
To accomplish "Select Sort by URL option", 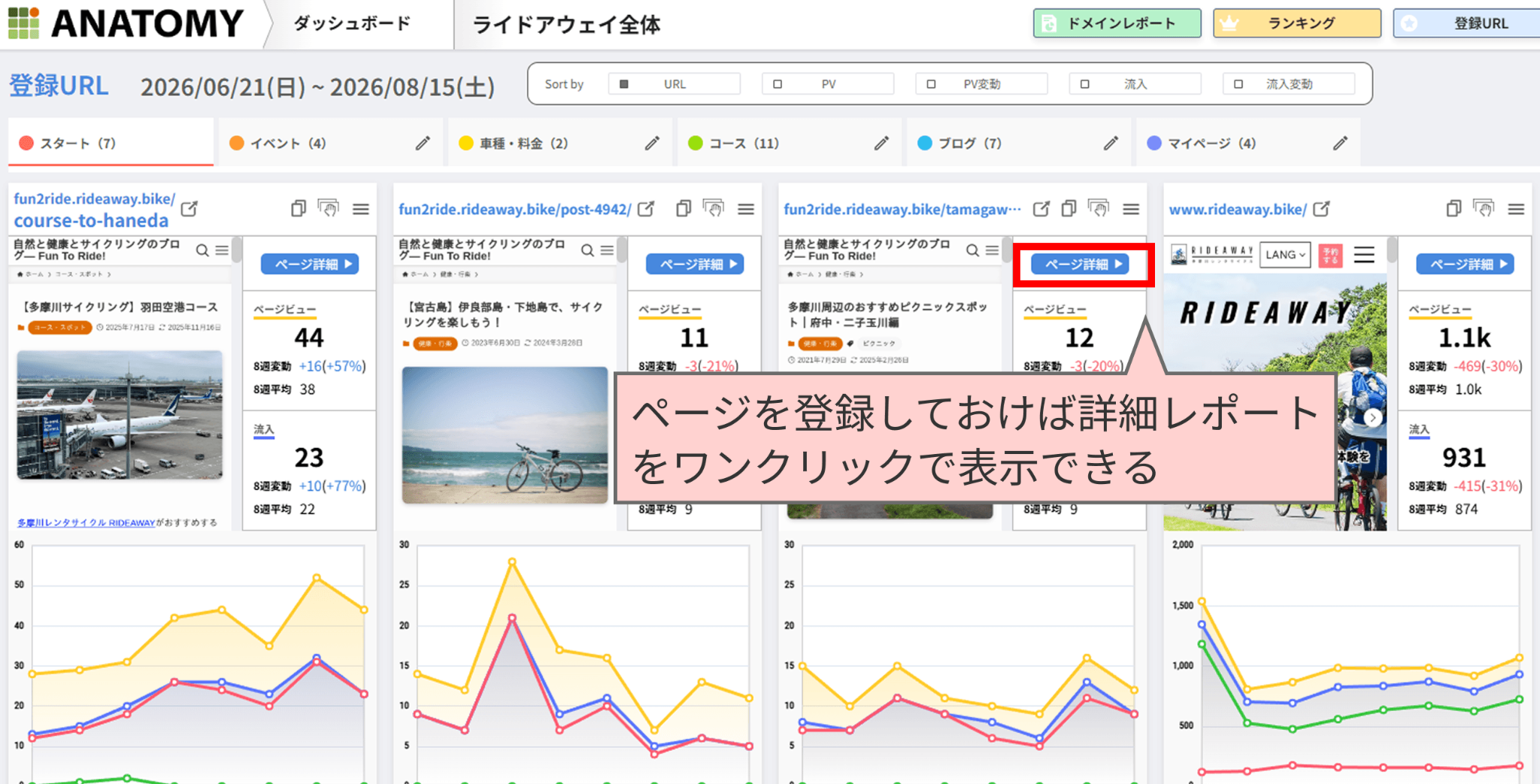I will 675,84.
